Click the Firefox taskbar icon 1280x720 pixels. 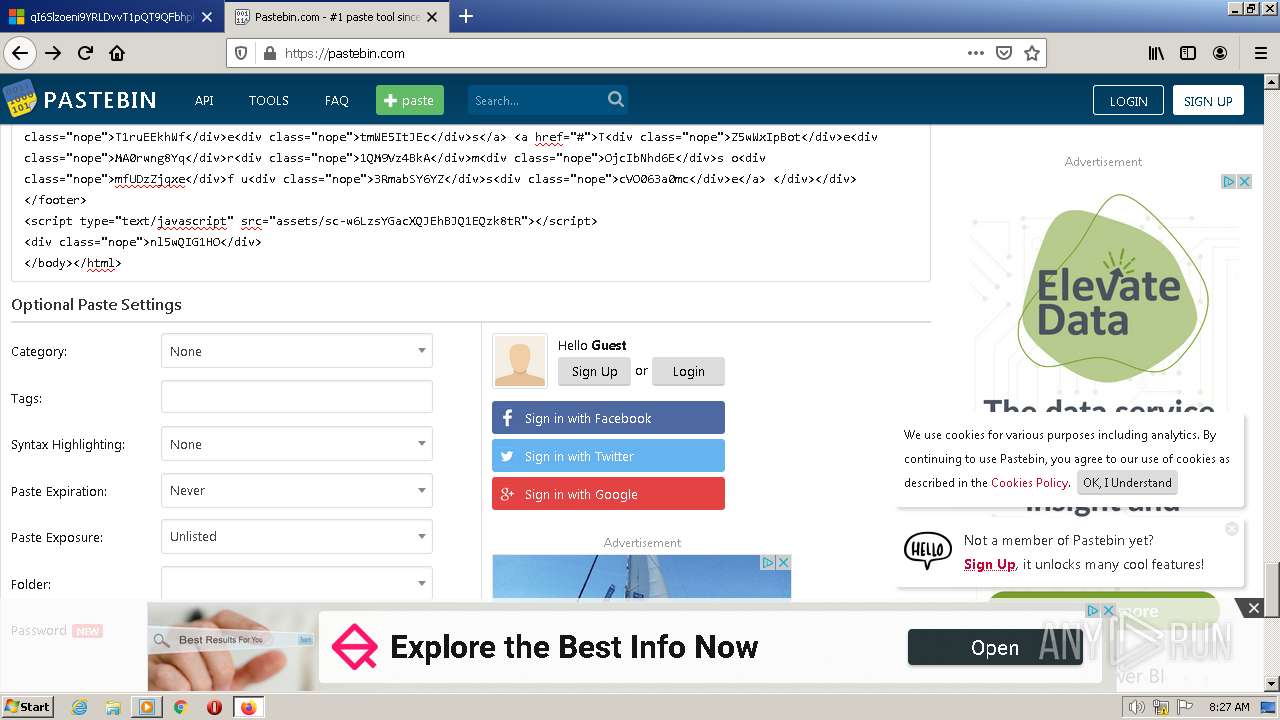[248, 707]
